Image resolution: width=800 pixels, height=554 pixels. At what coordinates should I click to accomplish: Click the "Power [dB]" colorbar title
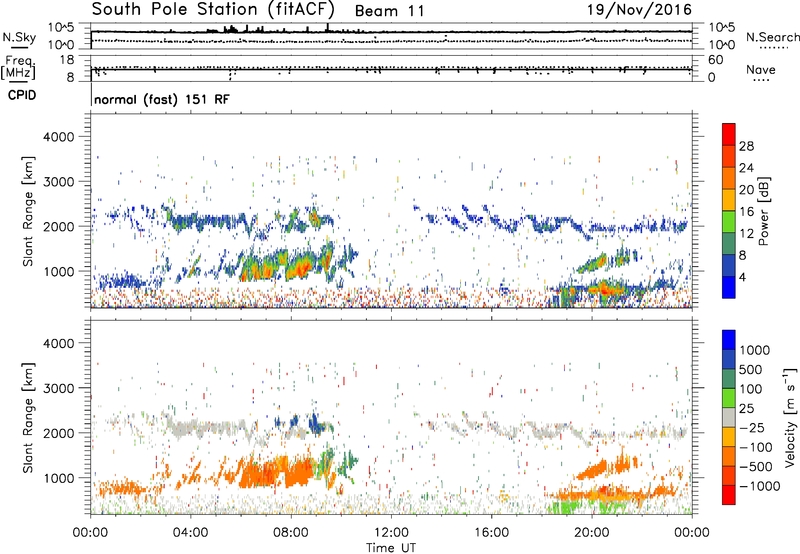point(763,211)
